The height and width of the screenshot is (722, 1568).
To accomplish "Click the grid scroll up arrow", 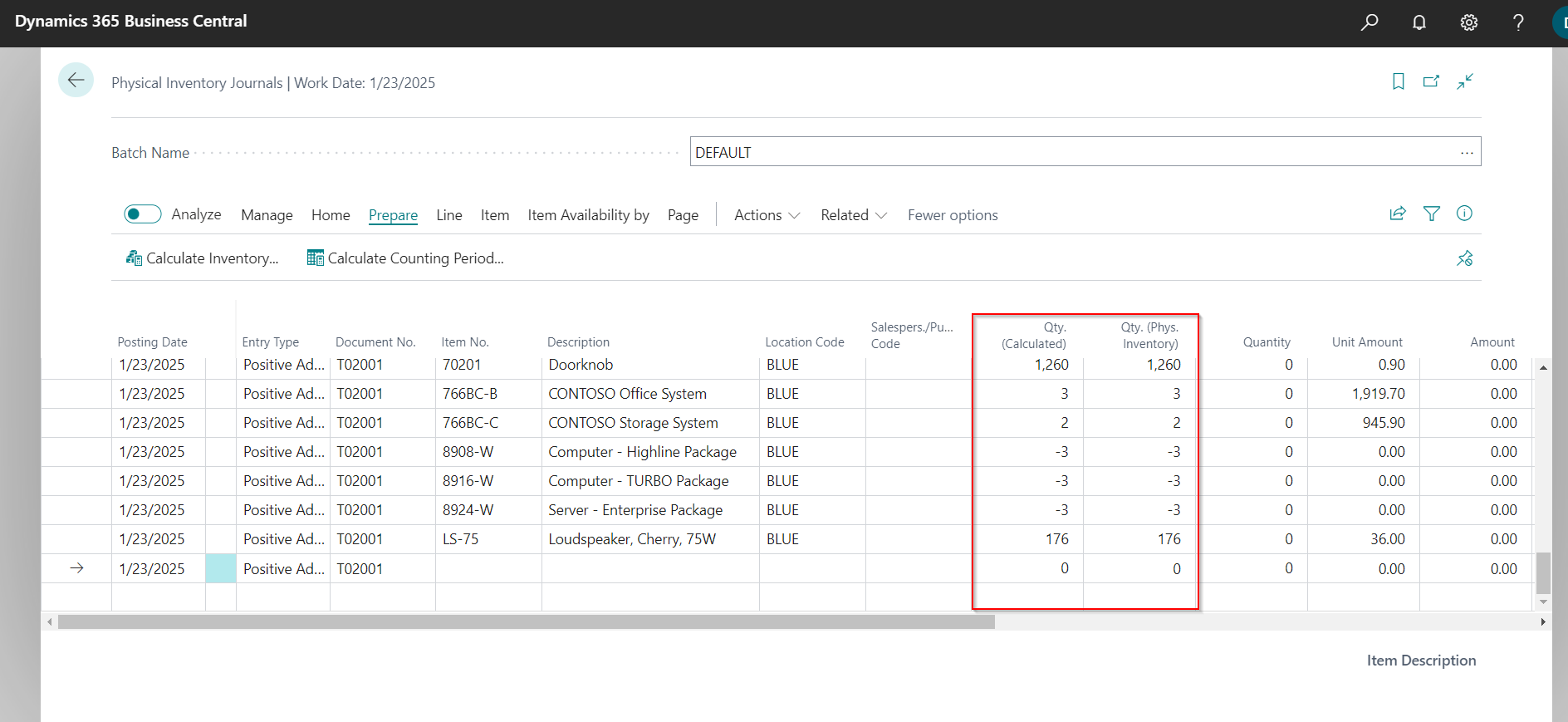I will [1543, 367].
